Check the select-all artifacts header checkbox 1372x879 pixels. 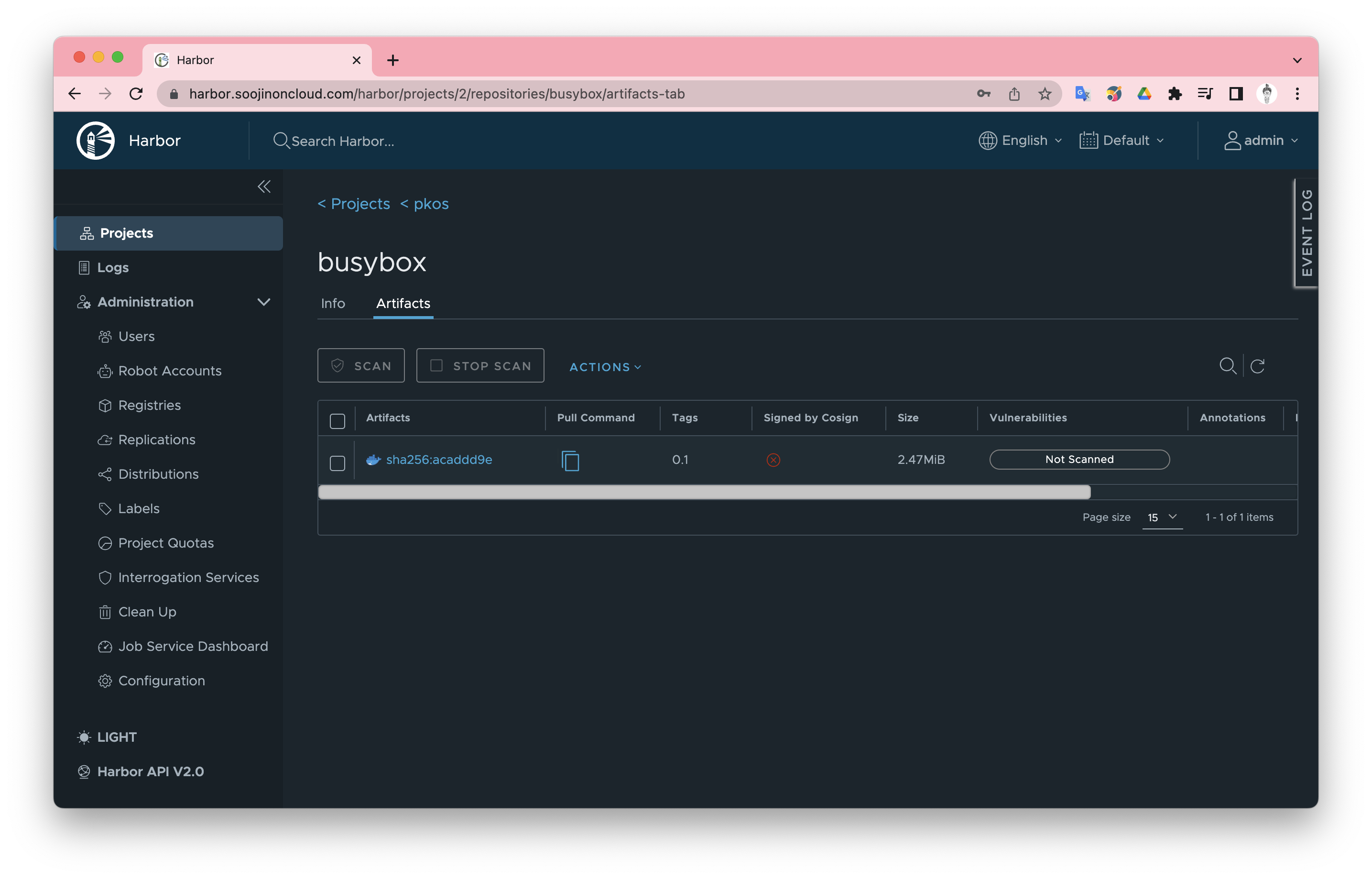pyautogui.click(x=337, y=421)
